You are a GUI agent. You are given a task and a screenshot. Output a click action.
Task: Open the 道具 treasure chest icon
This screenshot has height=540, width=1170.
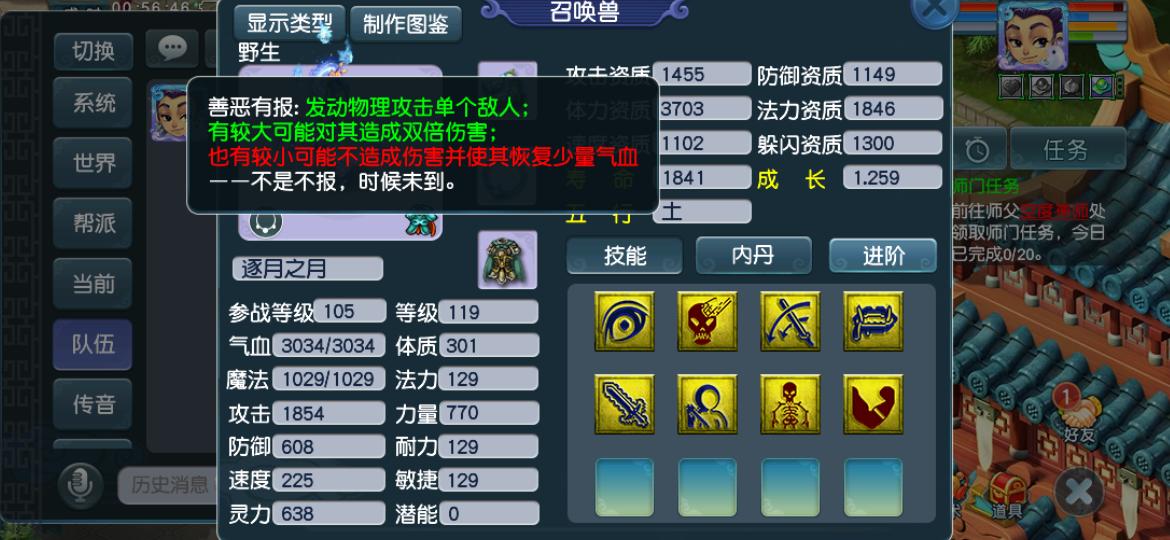click(x=1007, y=496)
